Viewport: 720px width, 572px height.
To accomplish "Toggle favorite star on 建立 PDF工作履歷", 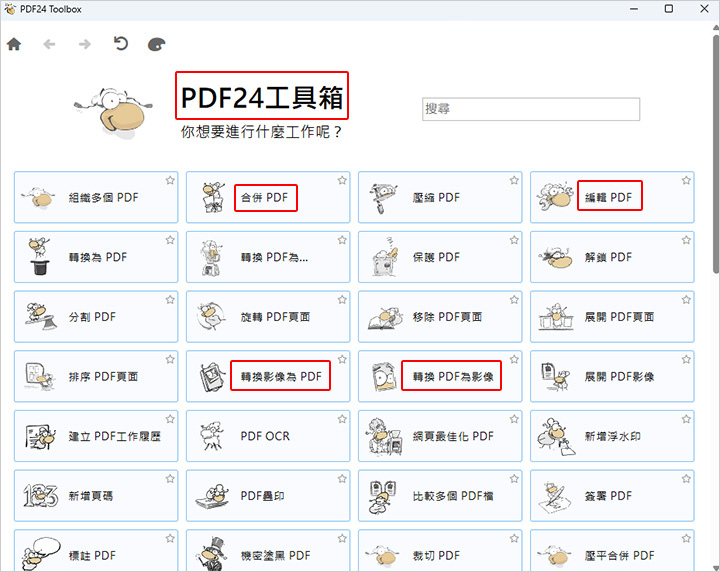I will pyautogui.click(x=170, y=419).
